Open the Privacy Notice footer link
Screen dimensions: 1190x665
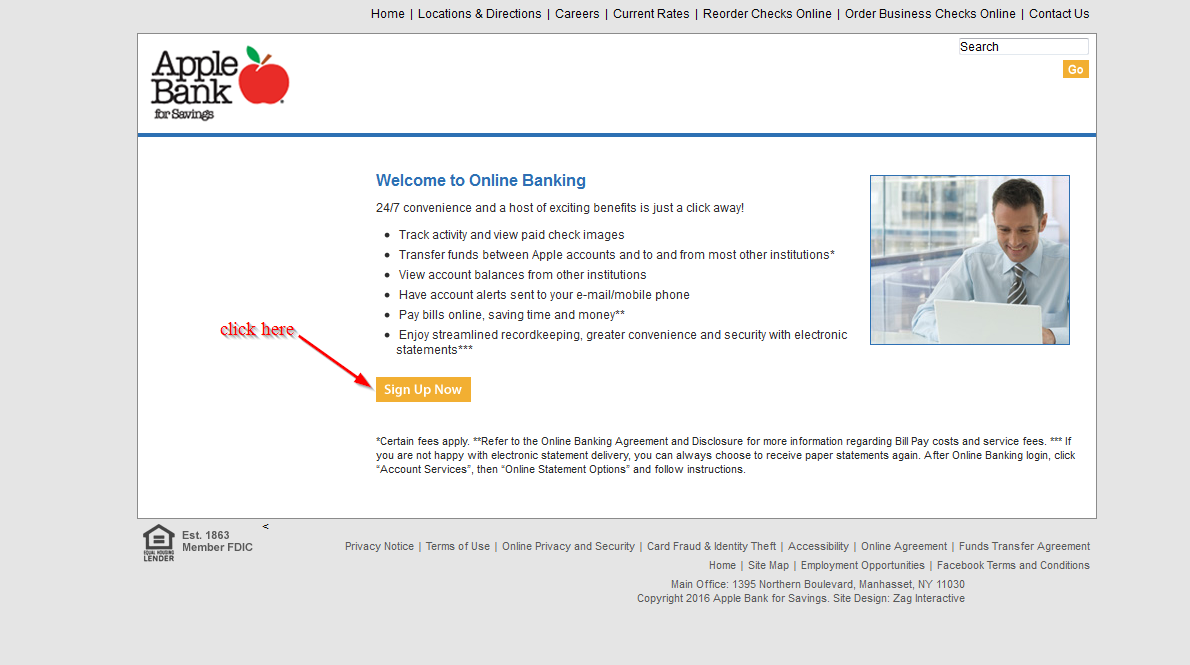tap(379, 546)
